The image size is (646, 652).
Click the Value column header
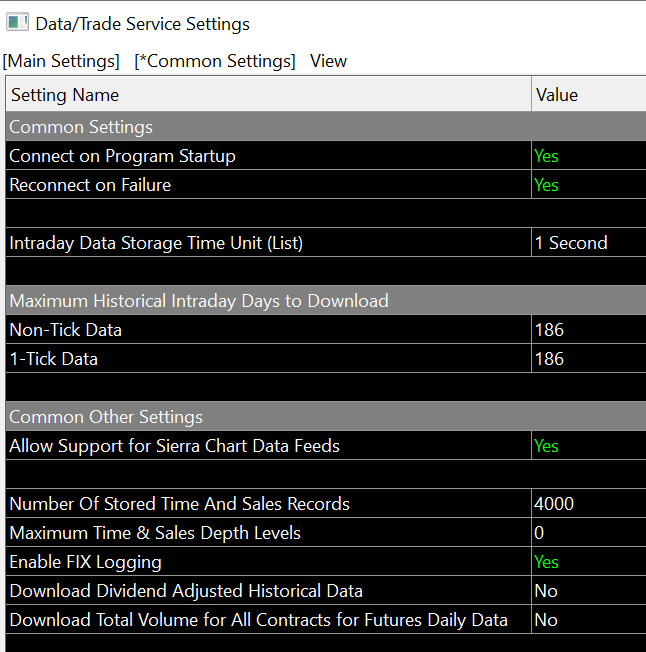coord(589,95)
